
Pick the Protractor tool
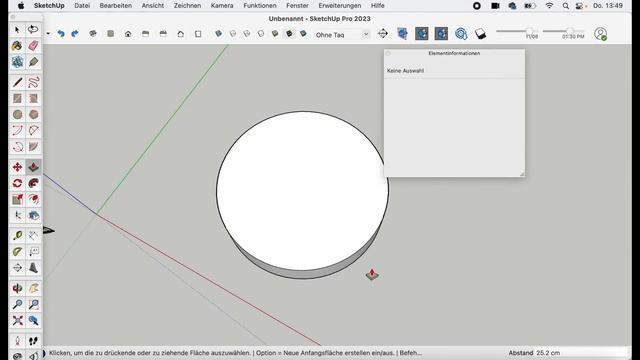click(17, 251)
